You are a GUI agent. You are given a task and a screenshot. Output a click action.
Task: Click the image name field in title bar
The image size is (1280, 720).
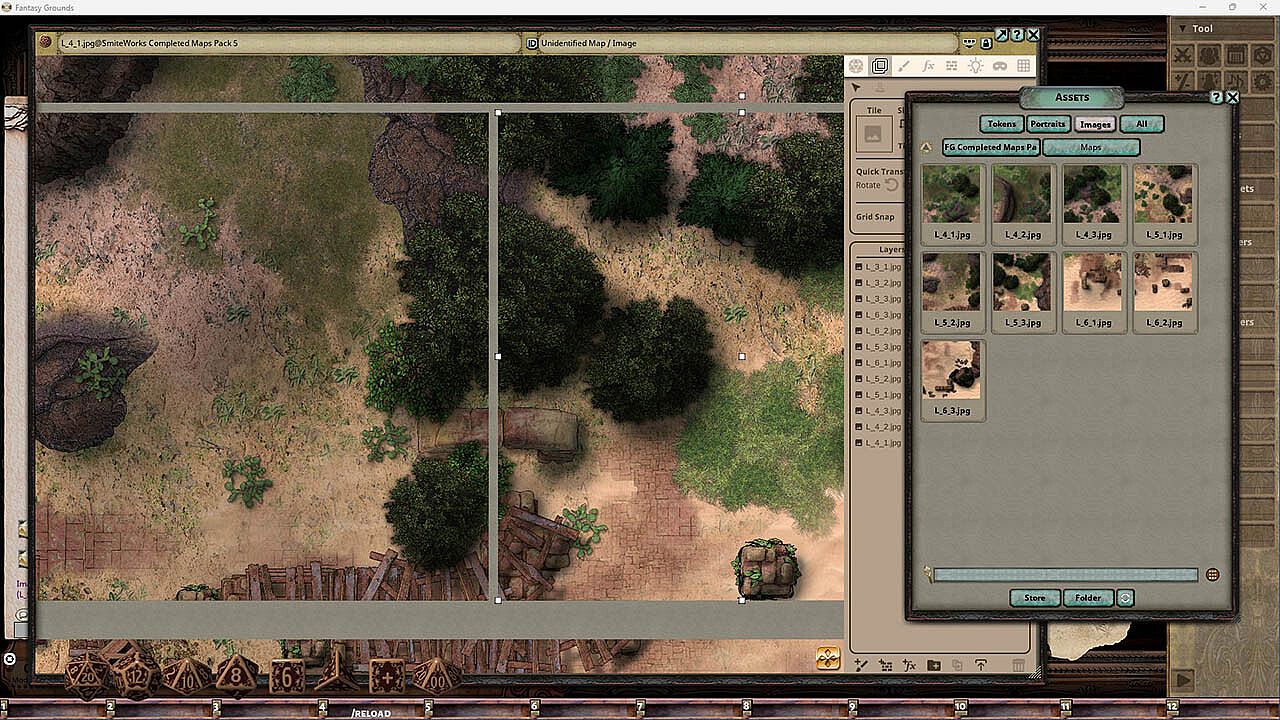point(290,43)
